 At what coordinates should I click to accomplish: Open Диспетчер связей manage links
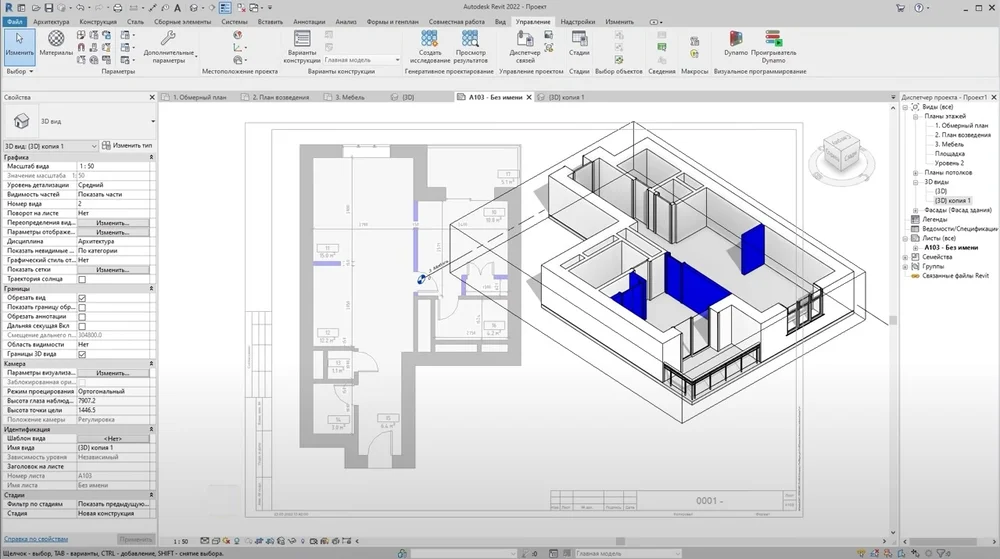tap(525, 47)
